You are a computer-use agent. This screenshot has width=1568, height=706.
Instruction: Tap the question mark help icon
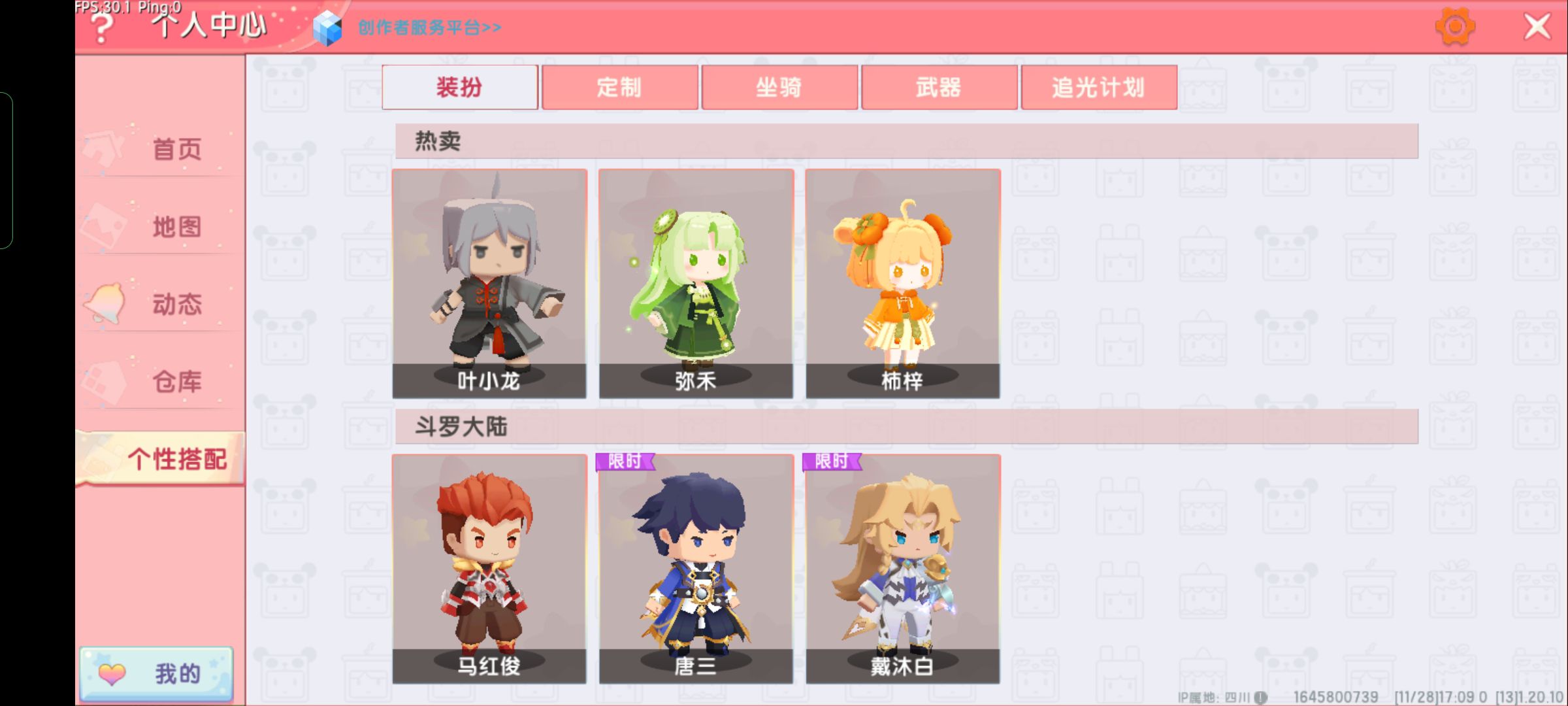102,27
